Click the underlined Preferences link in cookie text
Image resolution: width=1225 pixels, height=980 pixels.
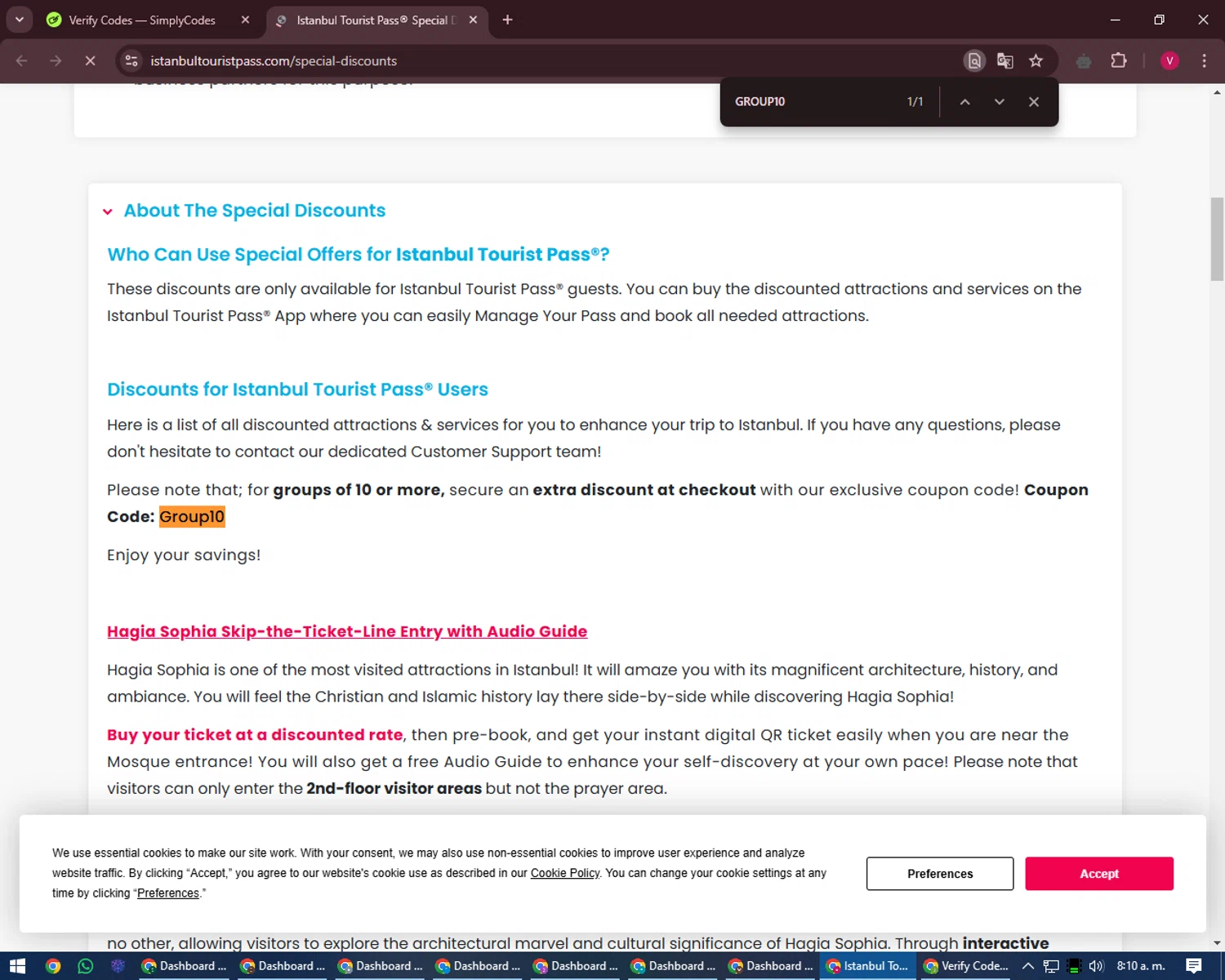tap(168, 893)
